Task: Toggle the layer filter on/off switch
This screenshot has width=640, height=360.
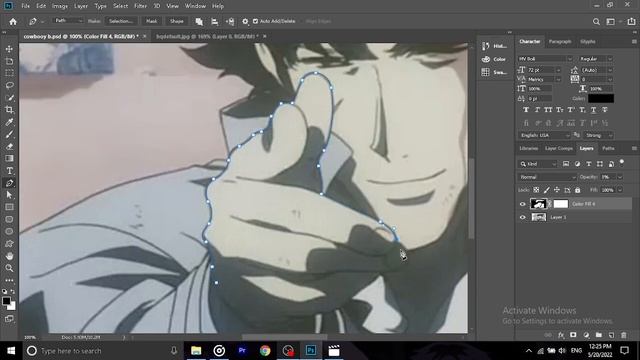Action: (622, 163)
